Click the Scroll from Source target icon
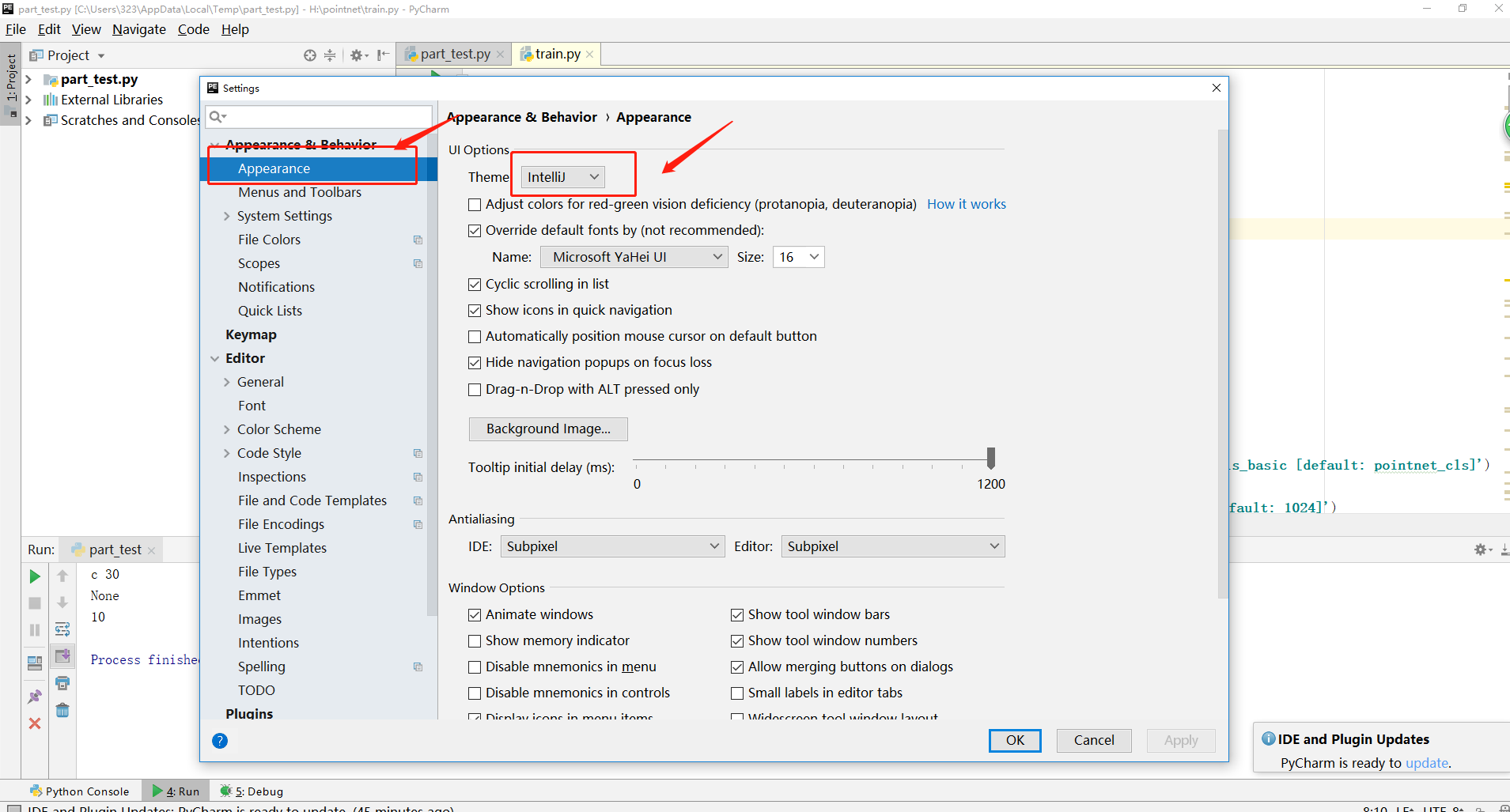The image size is (1510, 812). [309, 55]
